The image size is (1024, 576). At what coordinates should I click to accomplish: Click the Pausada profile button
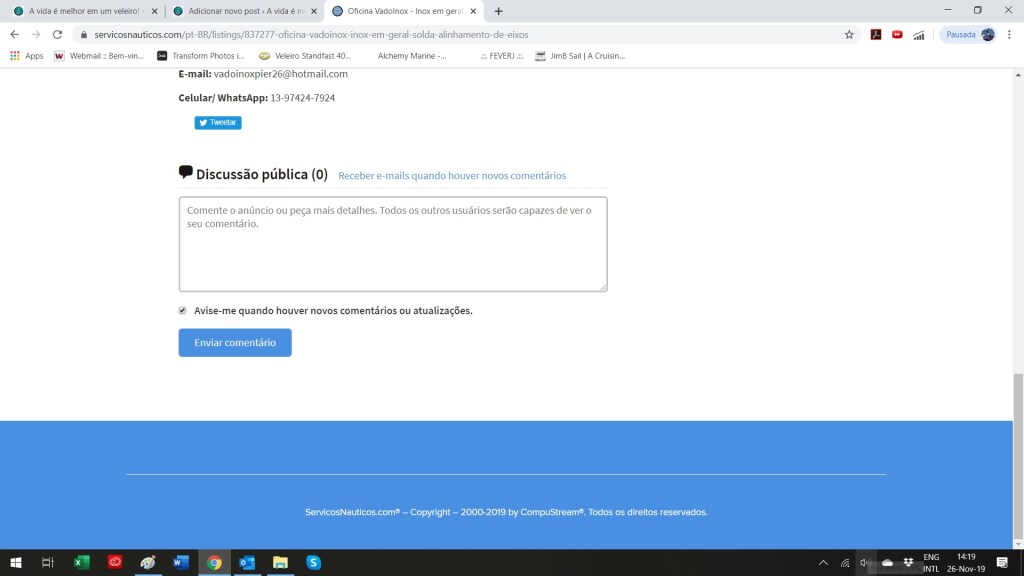[969, 34]
